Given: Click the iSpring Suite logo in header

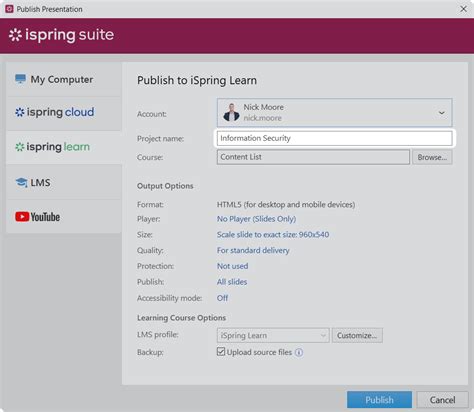Looking at the screenshot, I should (x=62, y=35).
